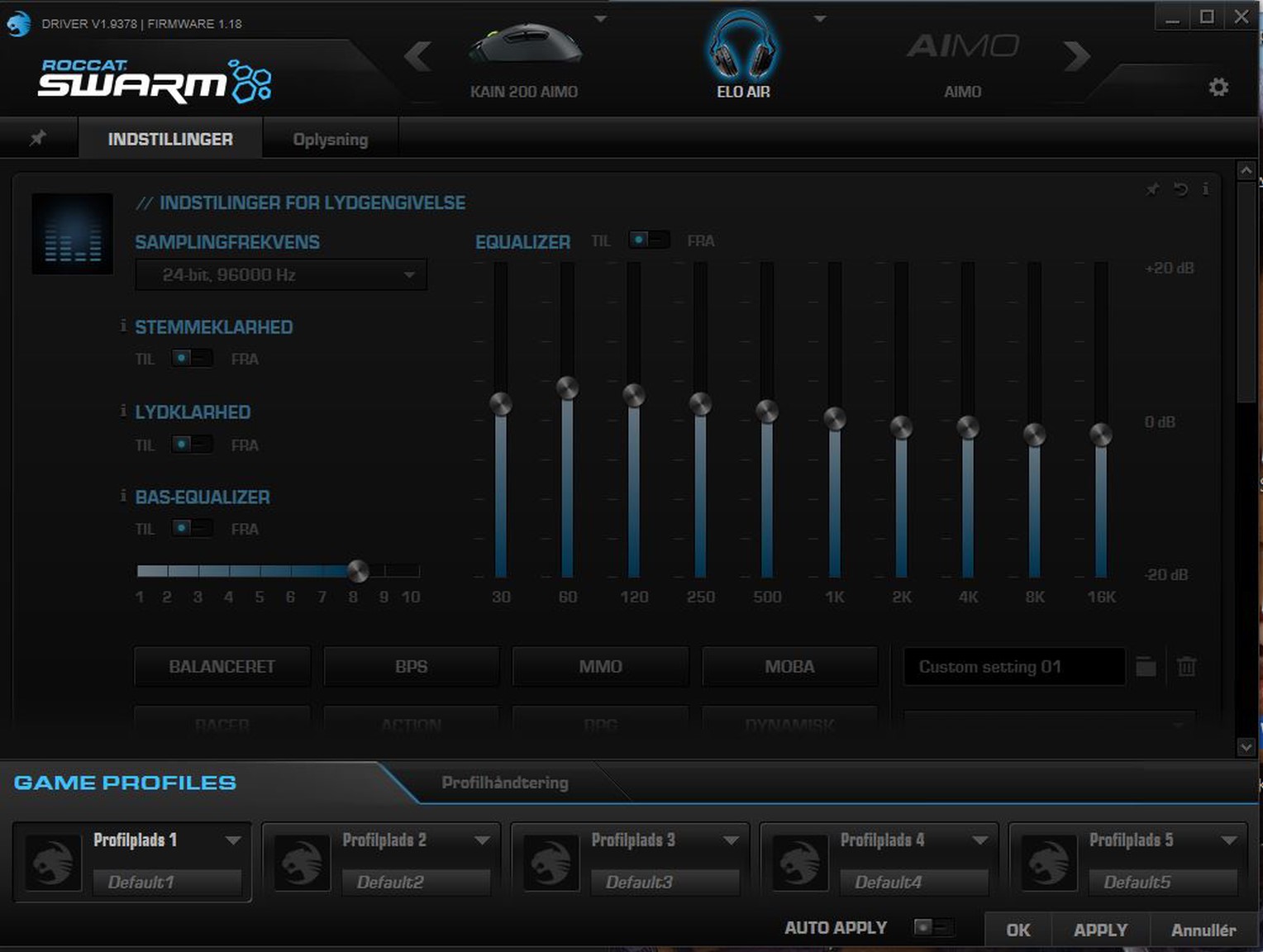Click the Custom setting 01 name field
The height and width of the screenshot is (952, 1263).
(x=1014, y=666)
